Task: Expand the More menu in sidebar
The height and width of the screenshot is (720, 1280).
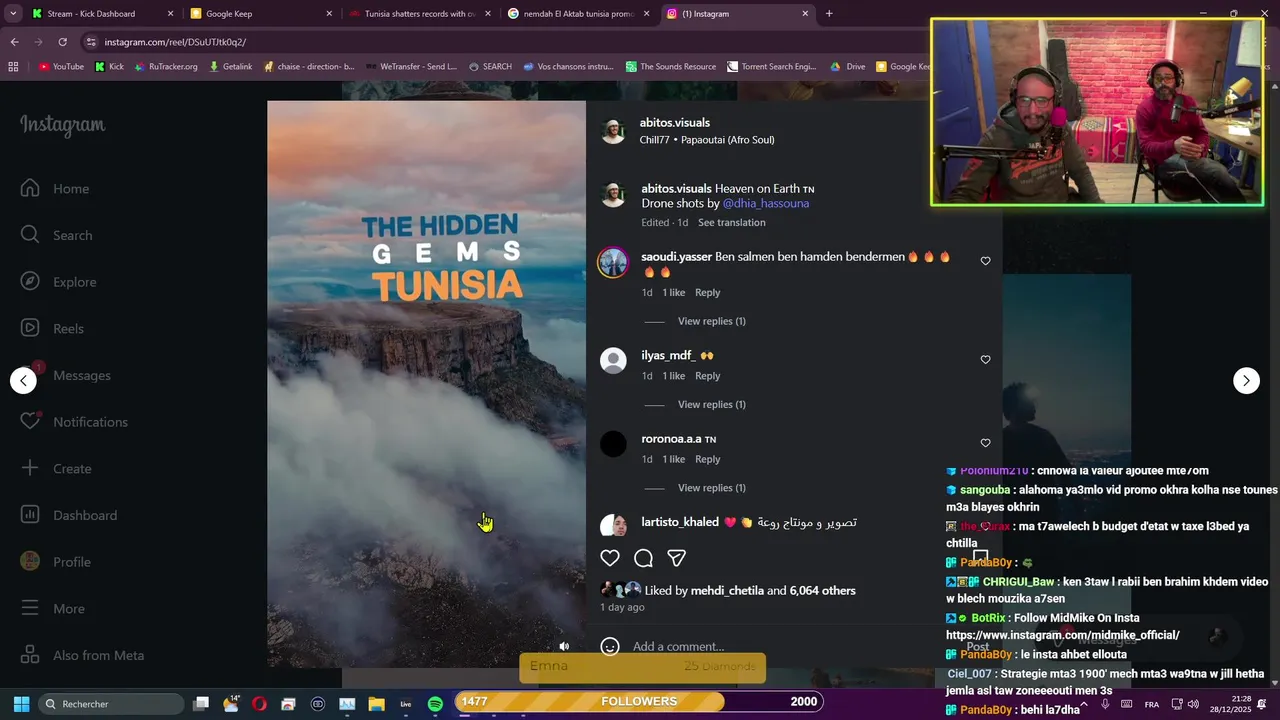Action: click(53, 609)
